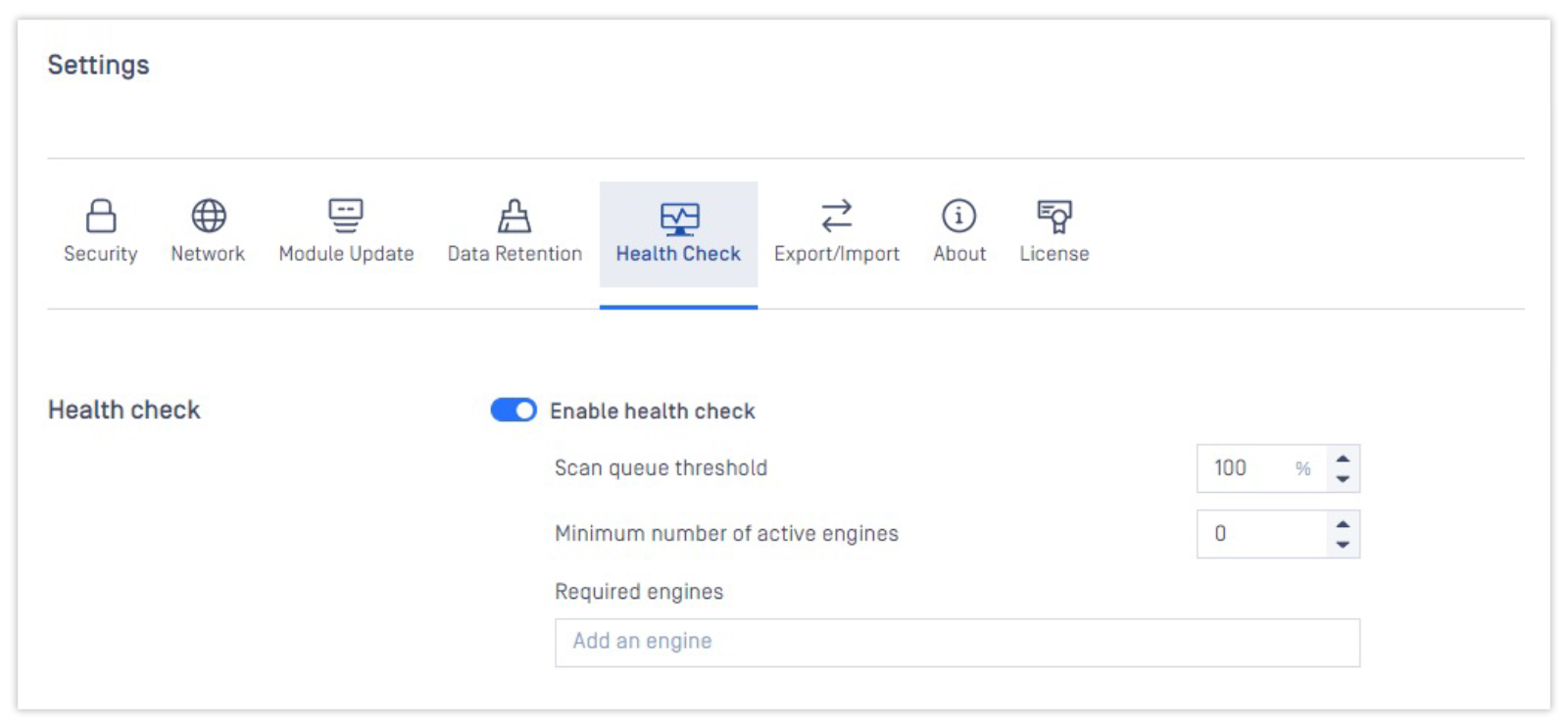Decrease minimum number of active engines
This screenshot has height=728, width=1568.
pyautogui.click(x=1343, y=545)
